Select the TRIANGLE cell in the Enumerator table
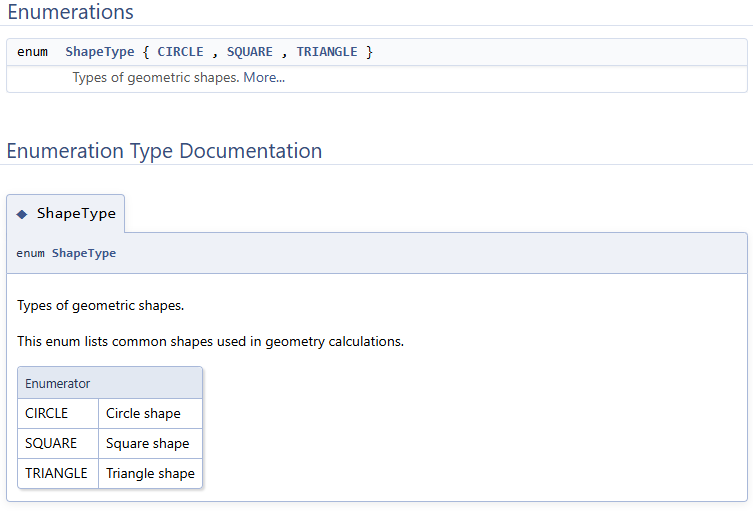The width and height of the screenshot is (753, 511). (56, 474)
